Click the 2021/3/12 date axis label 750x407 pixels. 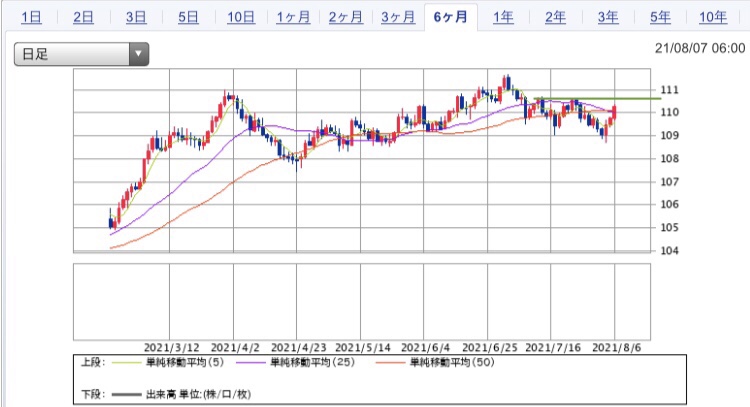pos(171,348)
